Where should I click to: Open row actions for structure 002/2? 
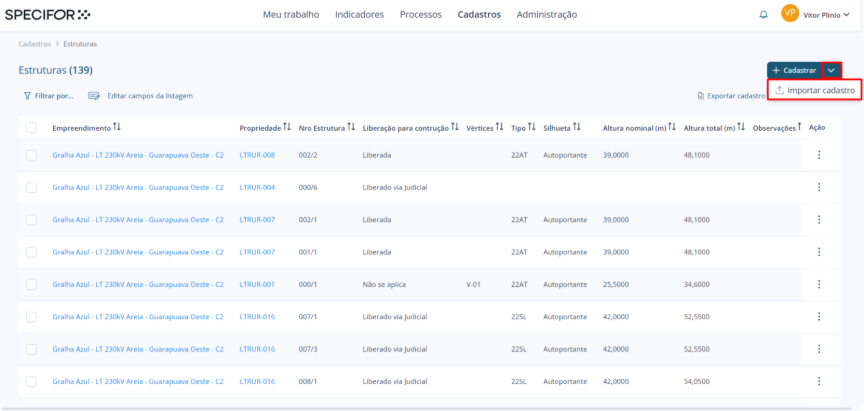point(819,155)
